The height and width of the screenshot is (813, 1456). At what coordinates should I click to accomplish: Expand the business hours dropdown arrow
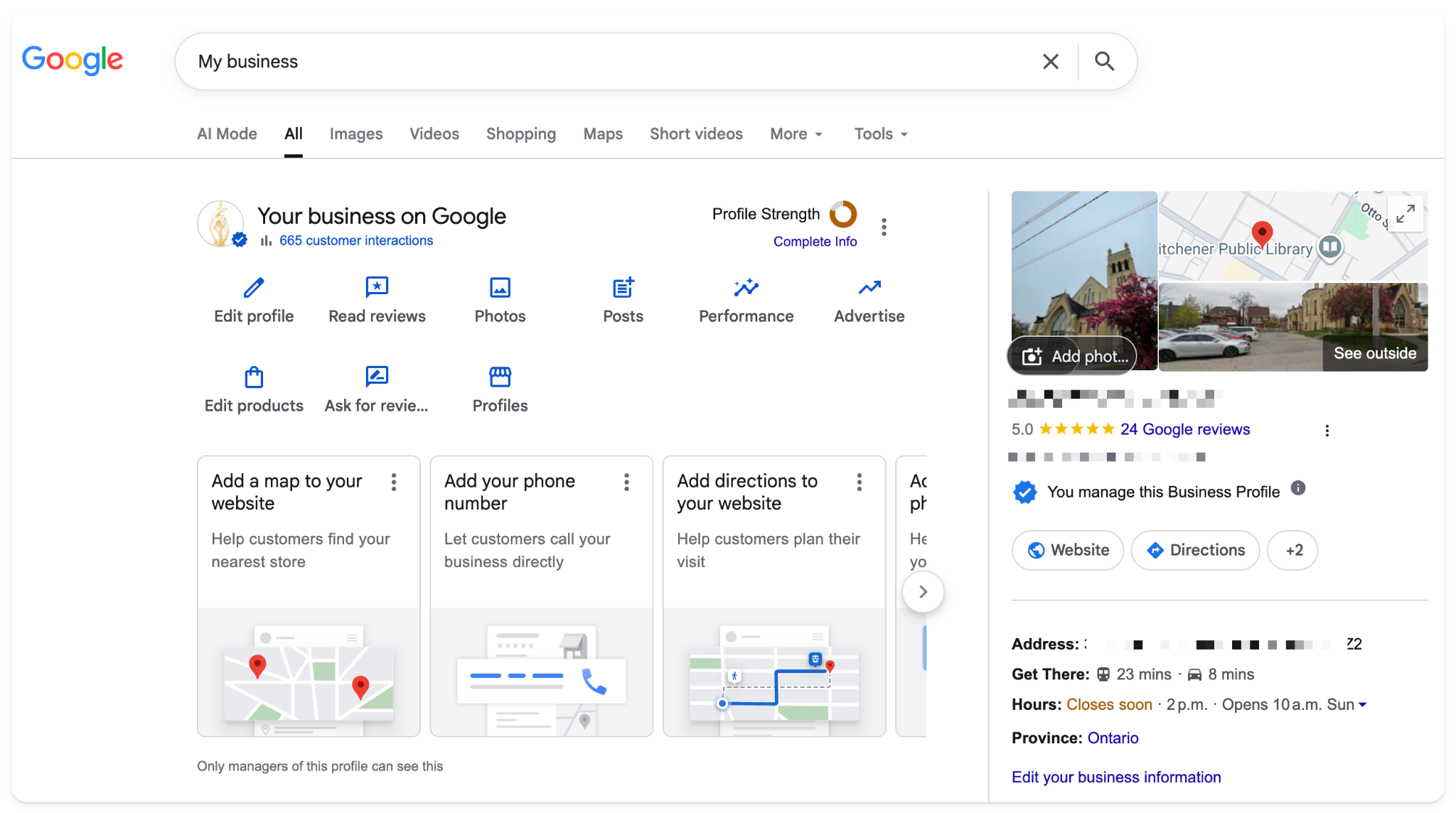[x=1363, y=705]
